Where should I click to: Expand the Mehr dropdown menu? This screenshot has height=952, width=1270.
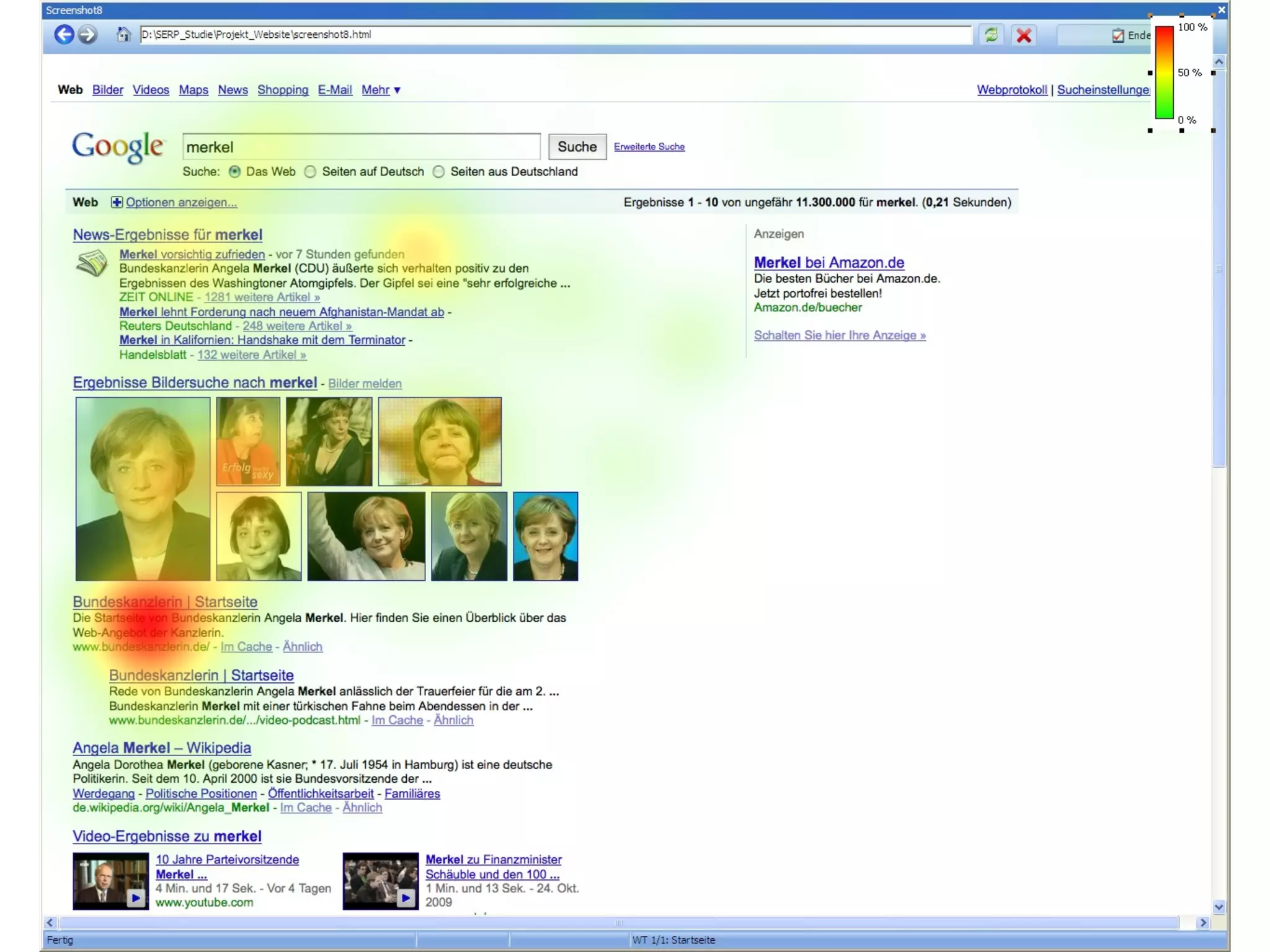click(381, 90)
